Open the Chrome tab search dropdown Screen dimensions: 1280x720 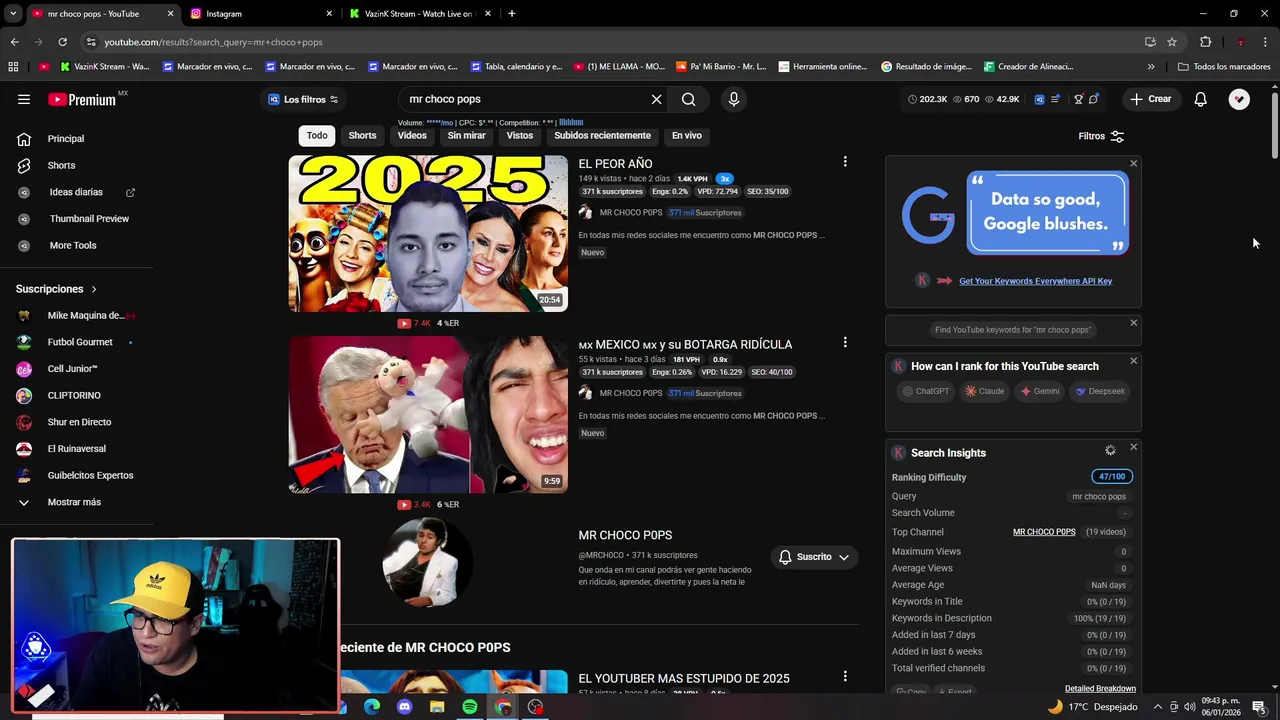(x=13, y=14)
